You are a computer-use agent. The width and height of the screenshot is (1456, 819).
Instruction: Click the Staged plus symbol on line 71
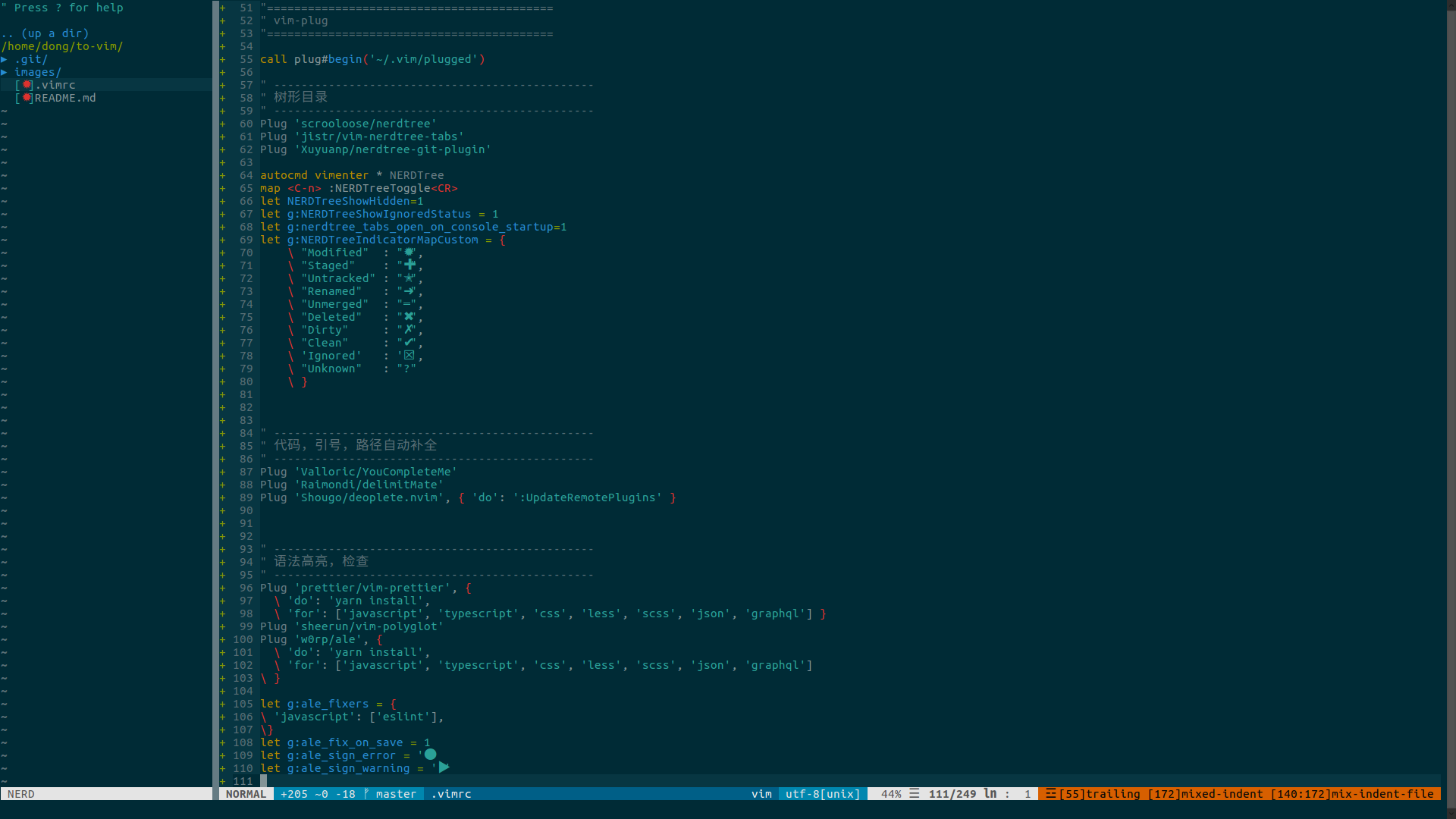click(x=409, y=265)
